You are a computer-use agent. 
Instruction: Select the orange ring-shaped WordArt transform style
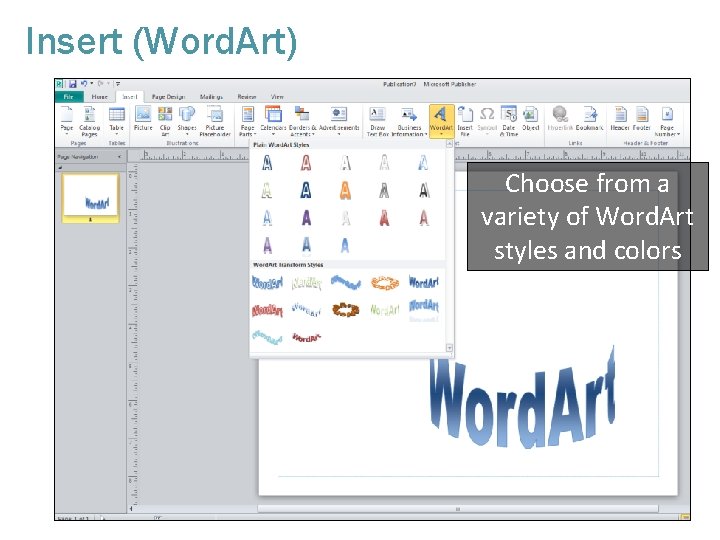(x=385, y=283)
